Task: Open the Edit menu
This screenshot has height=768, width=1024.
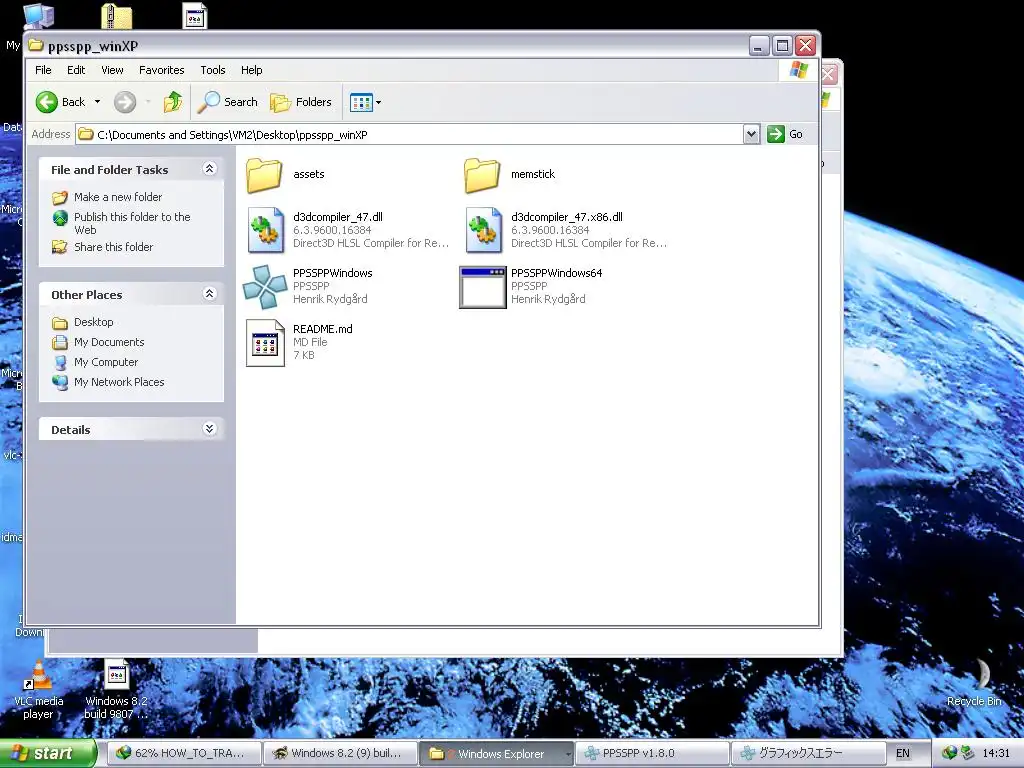Action: pyautogui.click(x=76, y=70)
